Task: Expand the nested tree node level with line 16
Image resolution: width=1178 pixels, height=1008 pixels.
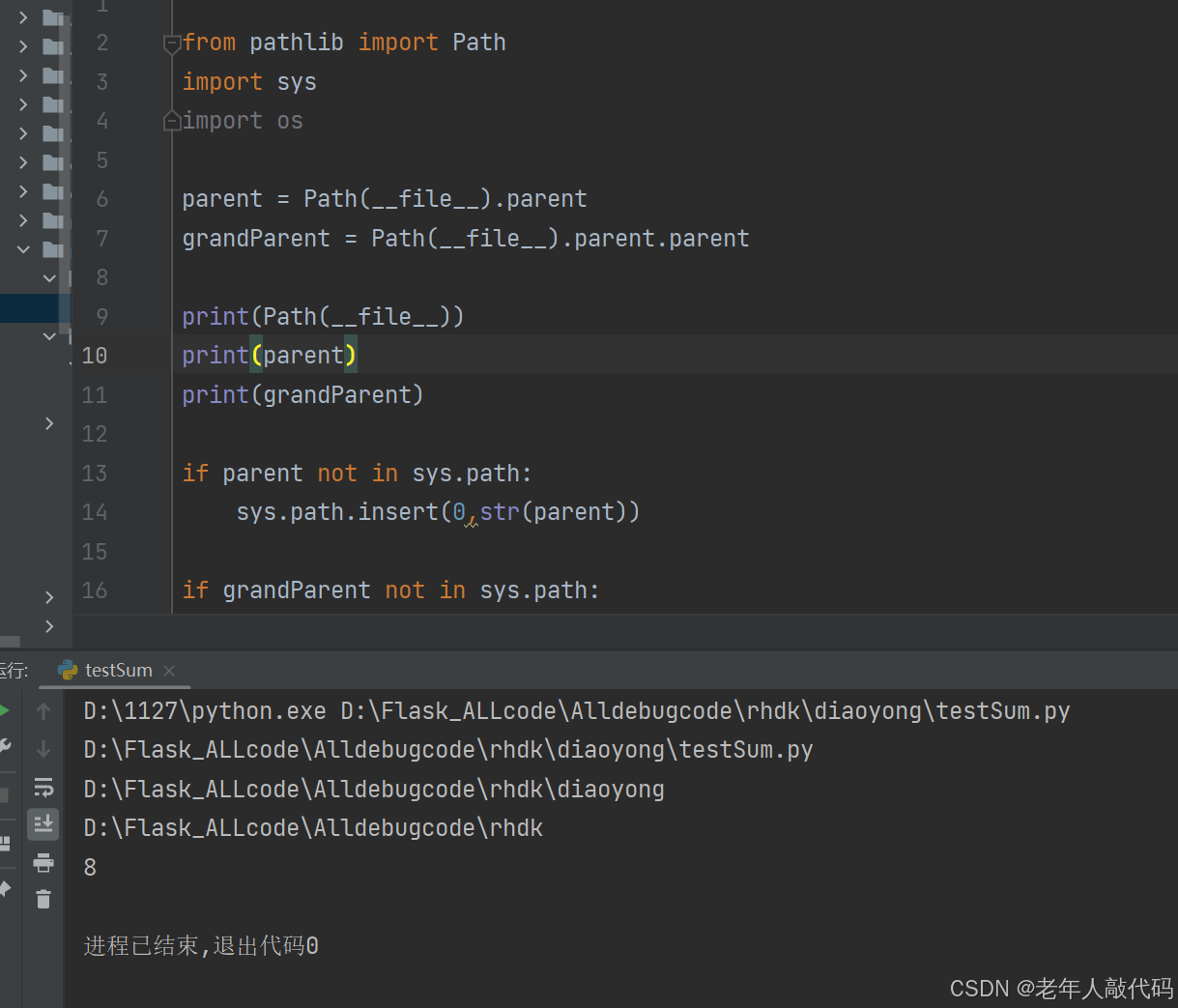Action: (x=49, y=597)
